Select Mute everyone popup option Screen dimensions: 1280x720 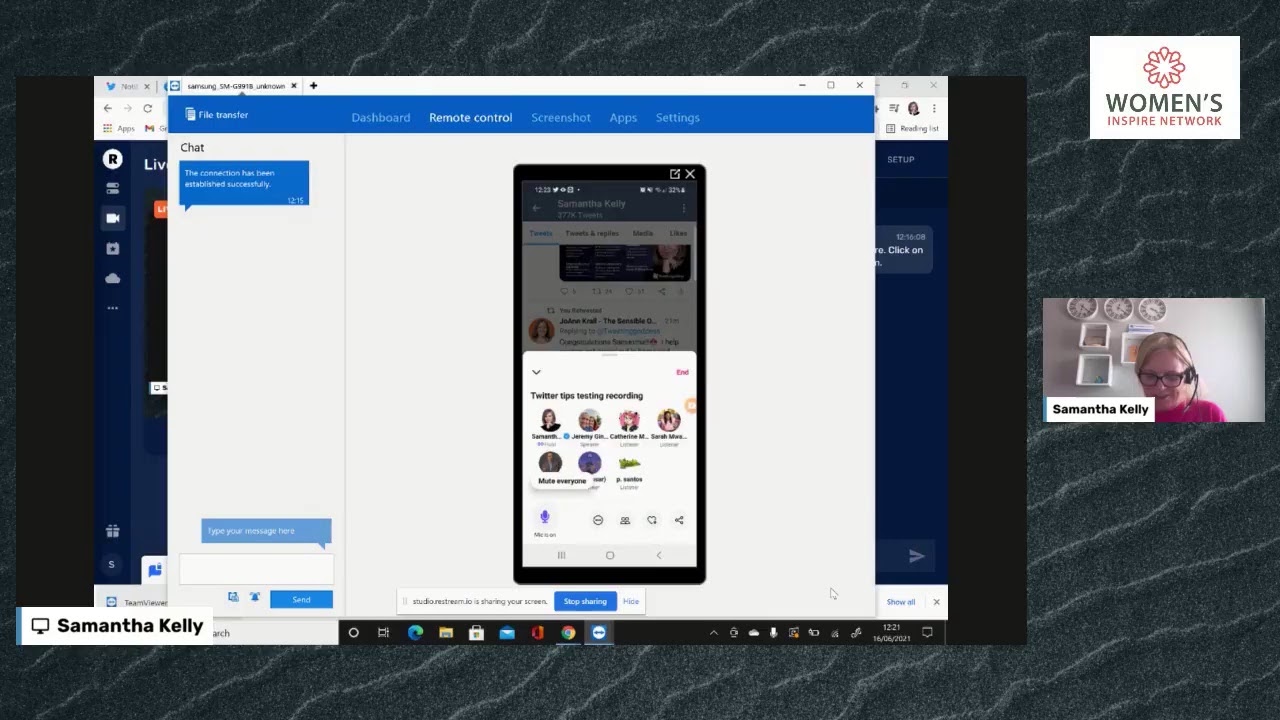pyautogui.click(x=562, y=481)
